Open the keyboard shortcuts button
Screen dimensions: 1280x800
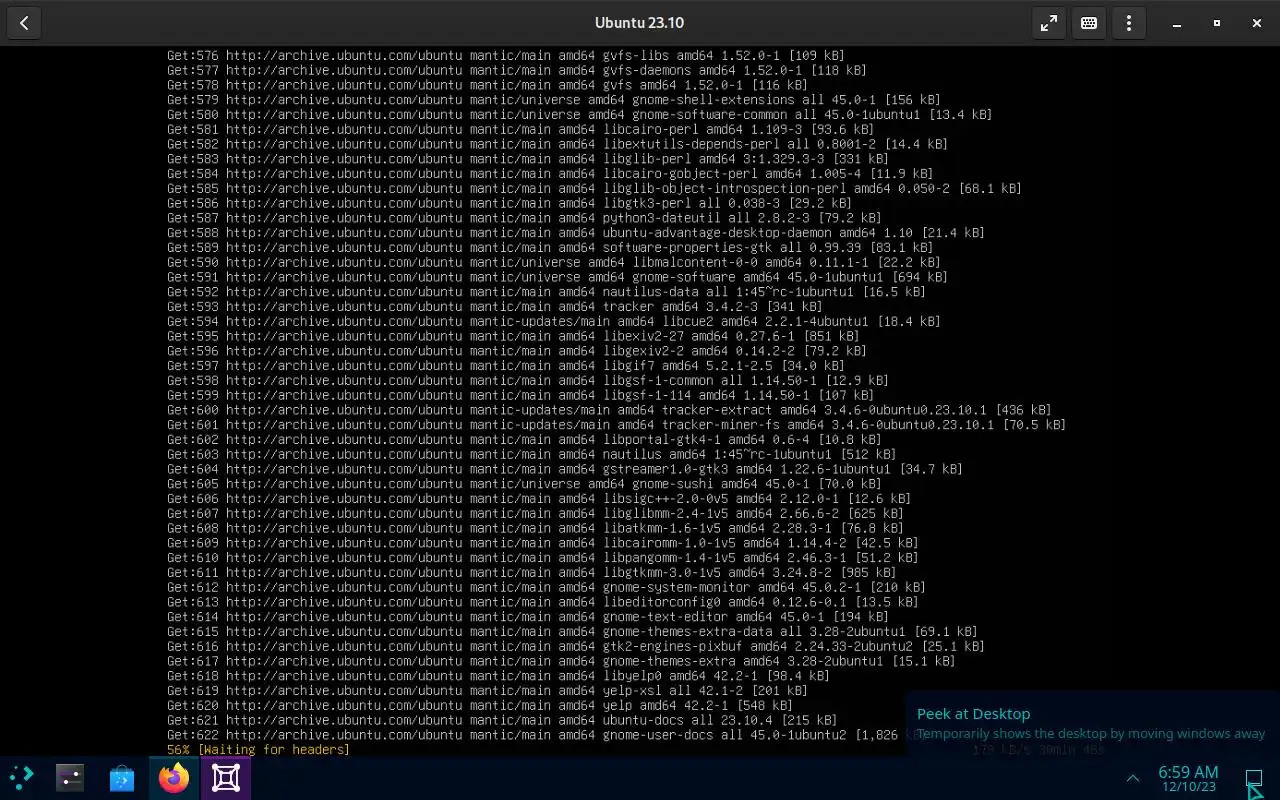tap(1089, 23)
